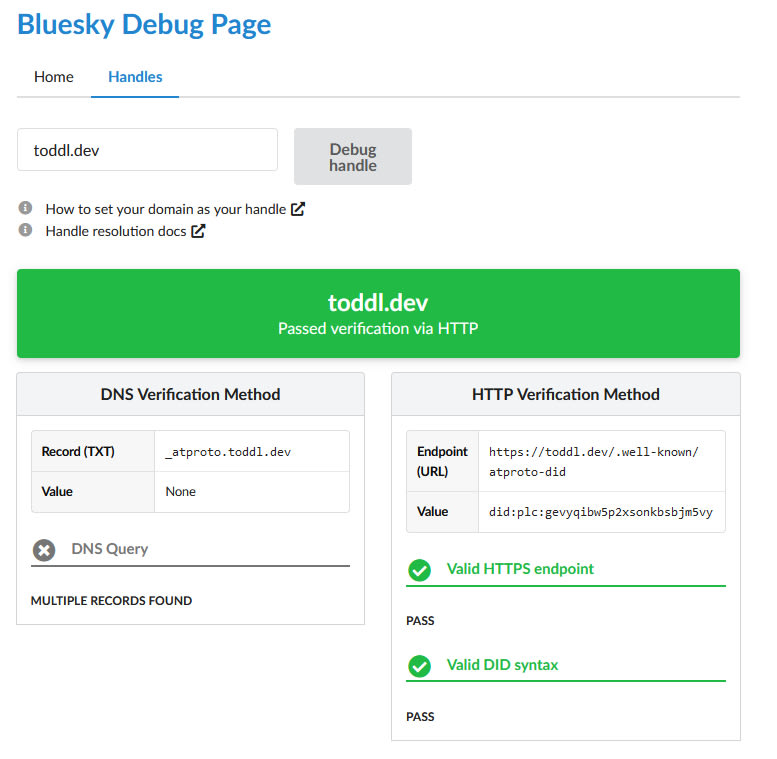
Task: Select the '_atproto.toddl.dev' record value
Action: 228,452
